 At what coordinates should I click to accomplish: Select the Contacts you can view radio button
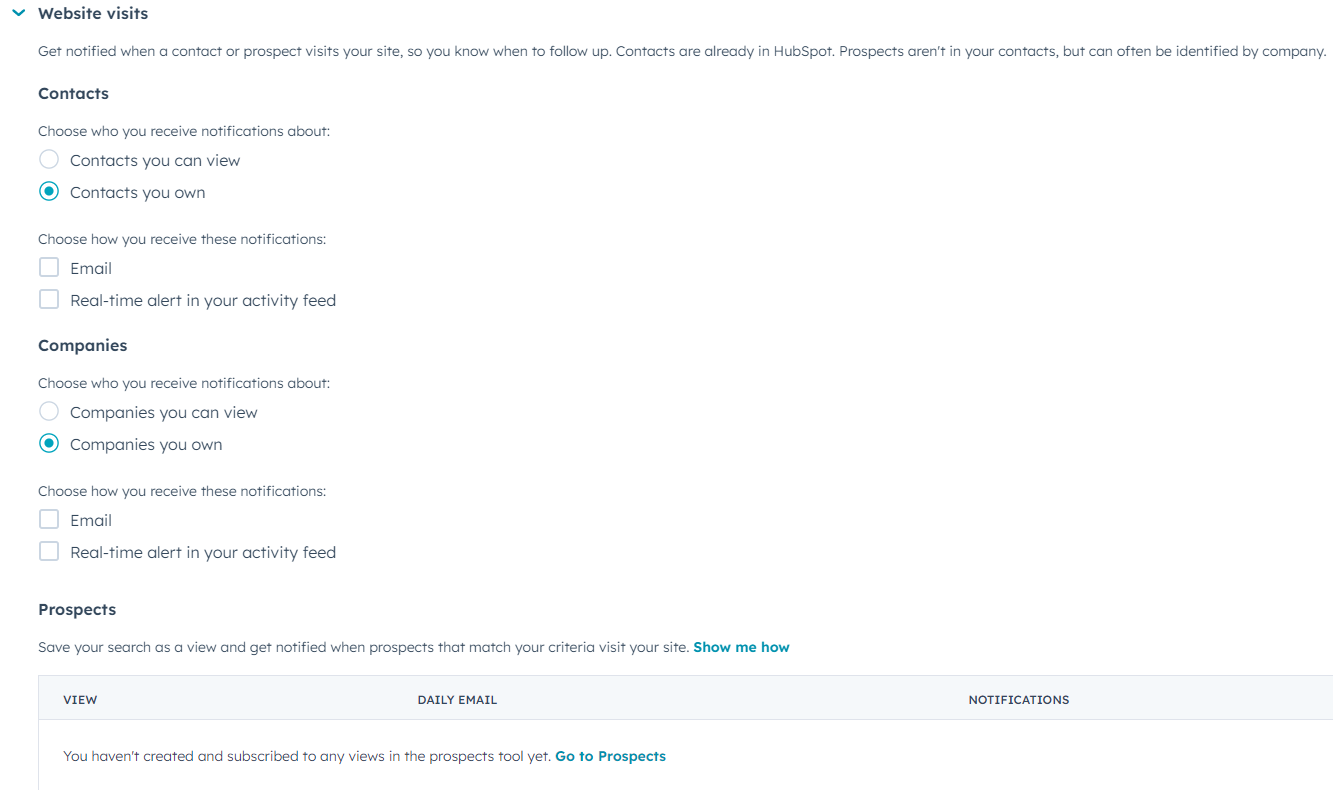click(49, 159)
